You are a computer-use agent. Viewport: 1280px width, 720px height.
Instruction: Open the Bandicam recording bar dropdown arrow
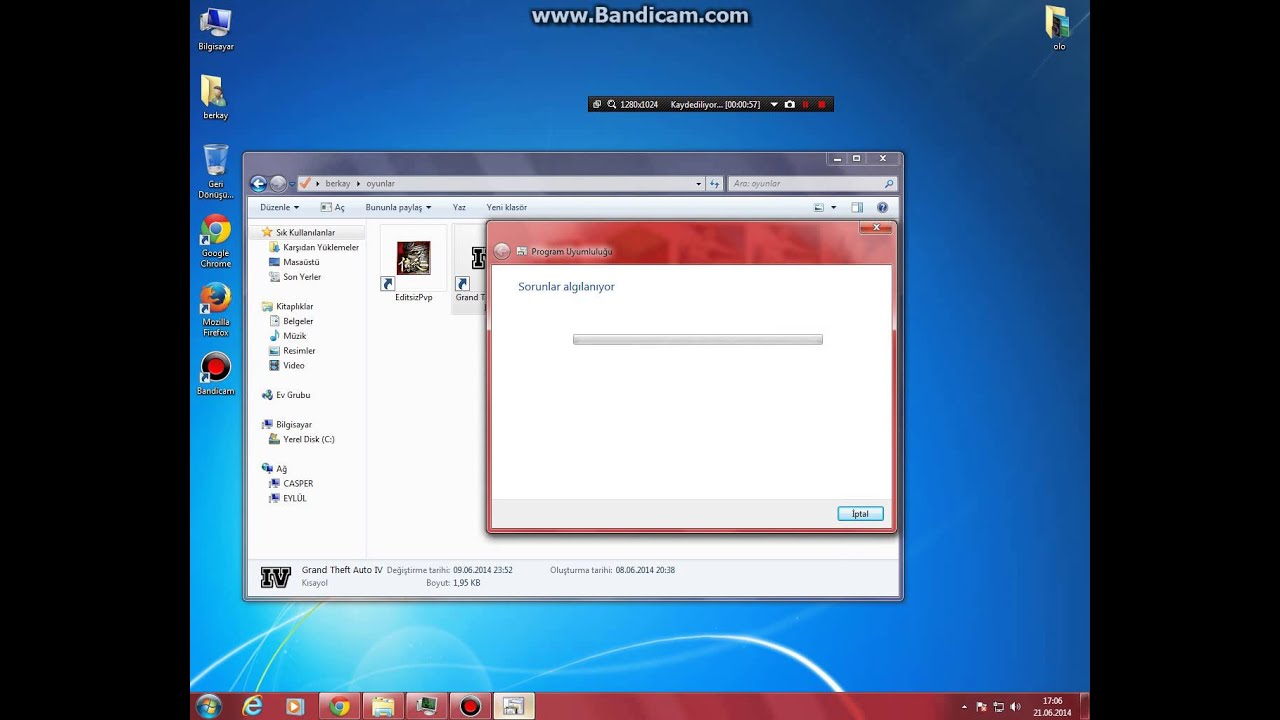[x=774, y=104]
